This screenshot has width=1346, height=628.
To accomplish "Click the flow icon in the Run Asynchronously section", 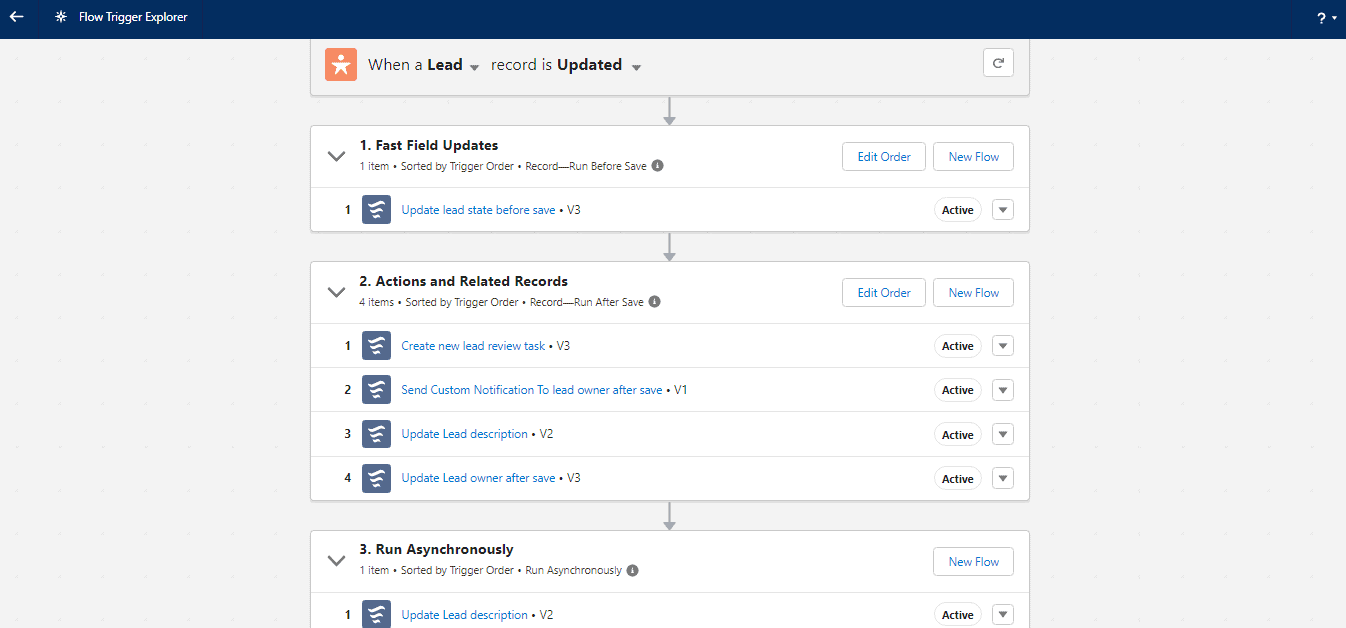I will [376, 614].
